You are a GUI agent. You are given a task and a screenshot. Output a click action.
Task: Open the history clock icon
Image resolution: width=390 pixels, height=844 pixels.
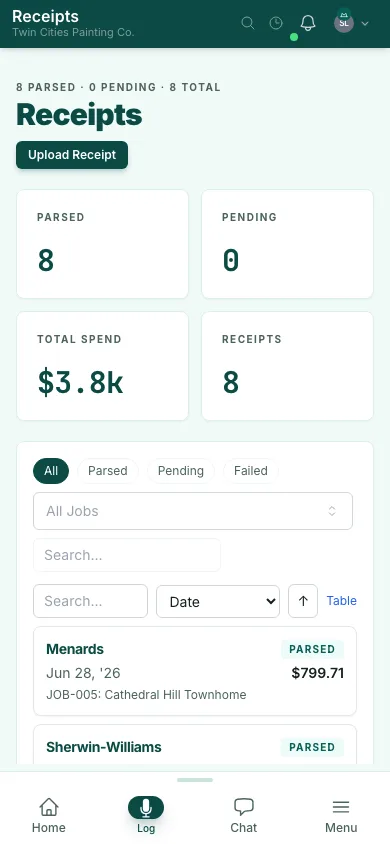pos(276,23)
